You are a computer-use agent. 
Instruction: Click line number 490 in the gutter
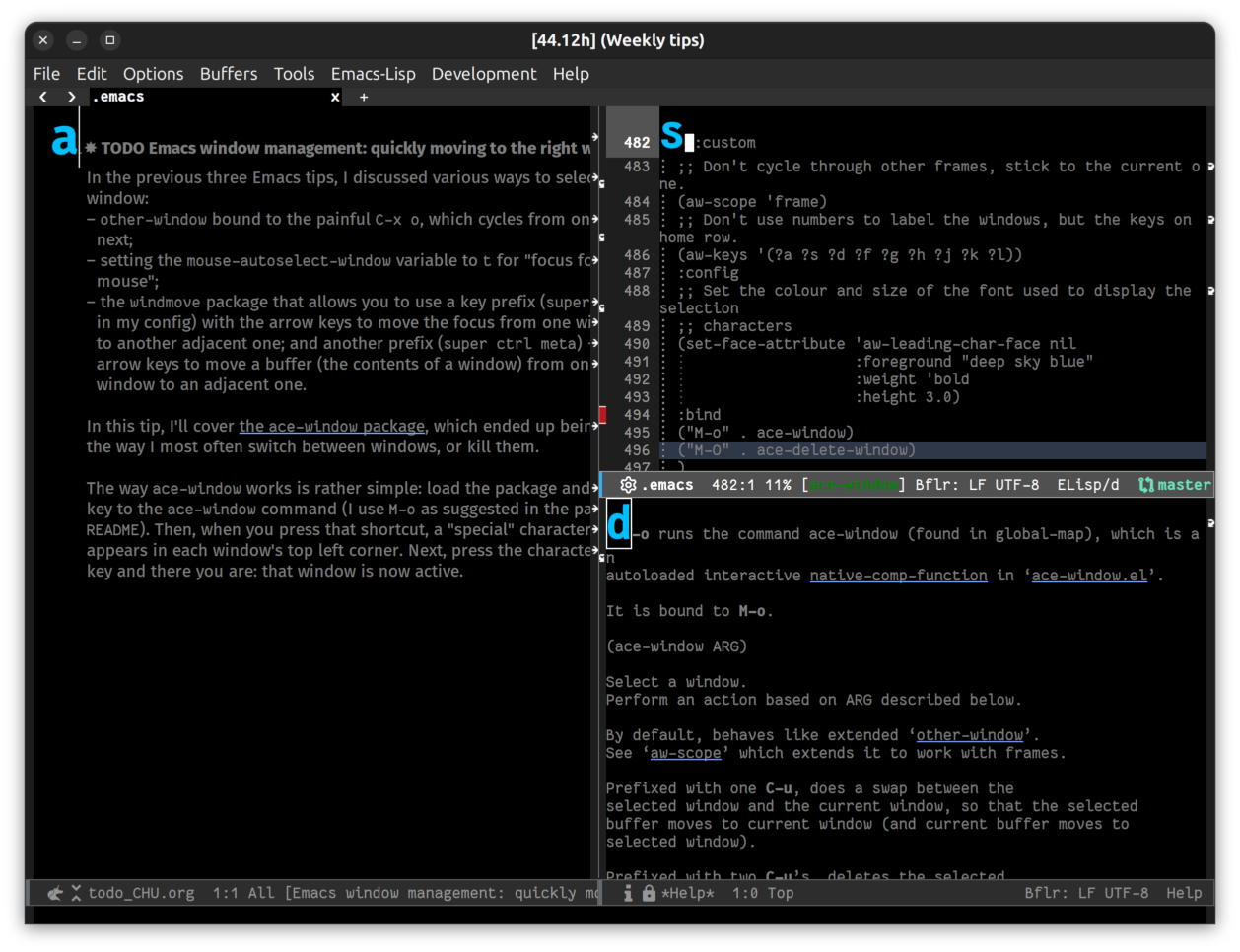pyautogui.click(x=637, y=344)
